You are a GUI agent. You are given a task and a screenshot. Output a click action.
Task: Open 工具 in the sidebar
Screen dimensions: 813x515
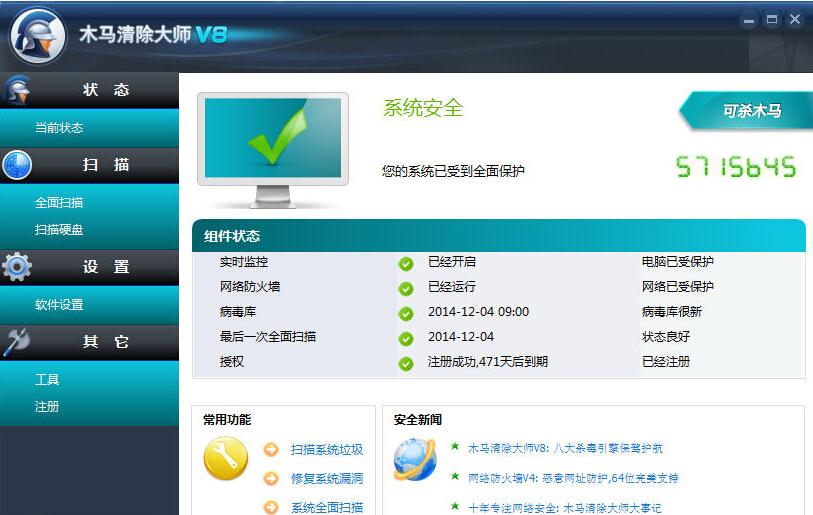coord(47,379)
